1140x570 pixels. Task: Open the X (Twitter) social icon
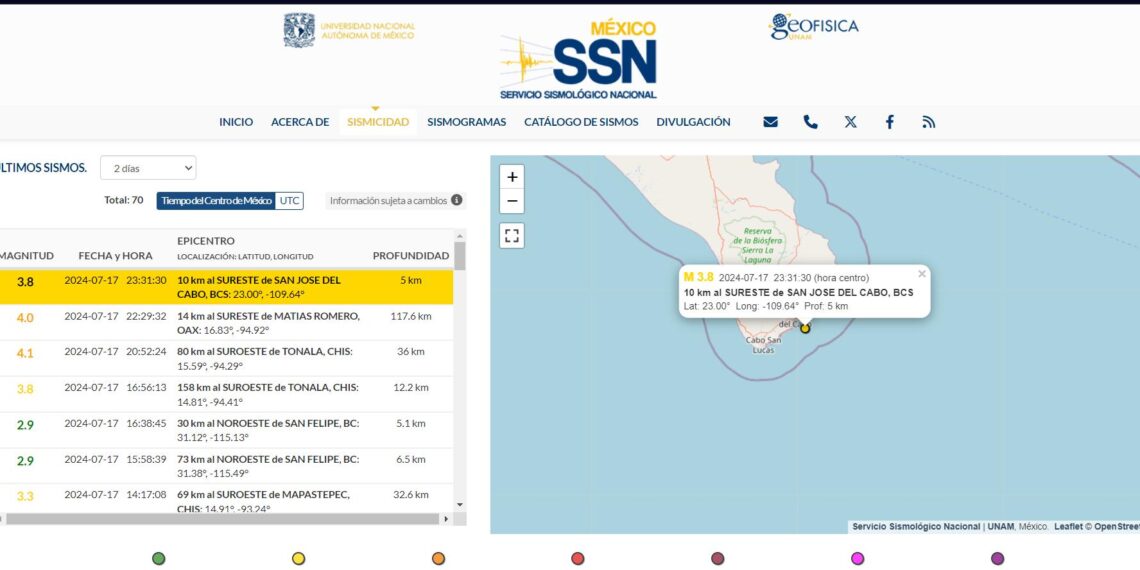pos(850,122)
